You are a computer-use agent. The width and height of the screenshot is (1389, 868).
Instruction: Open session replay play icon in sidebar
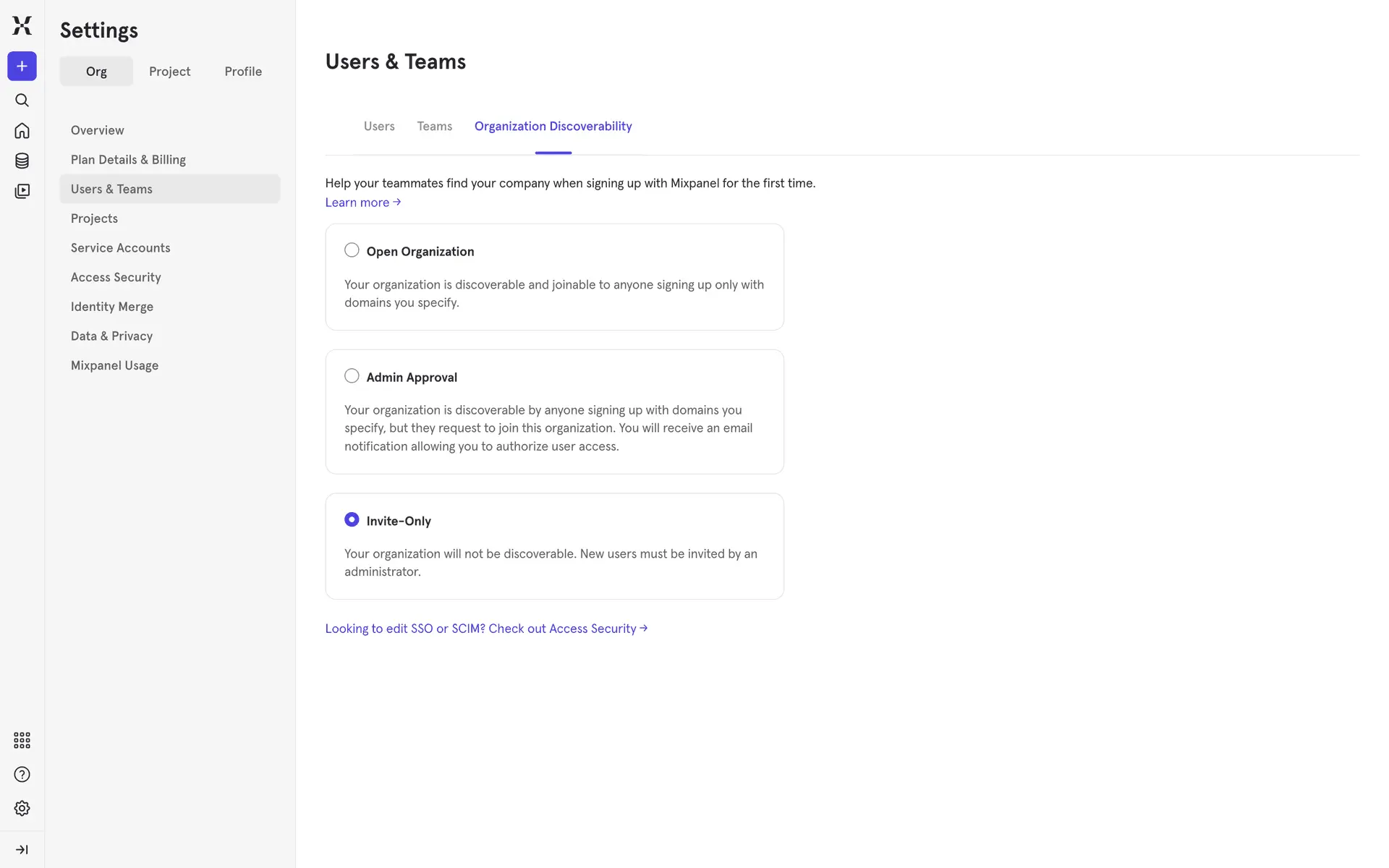(22, 191)
